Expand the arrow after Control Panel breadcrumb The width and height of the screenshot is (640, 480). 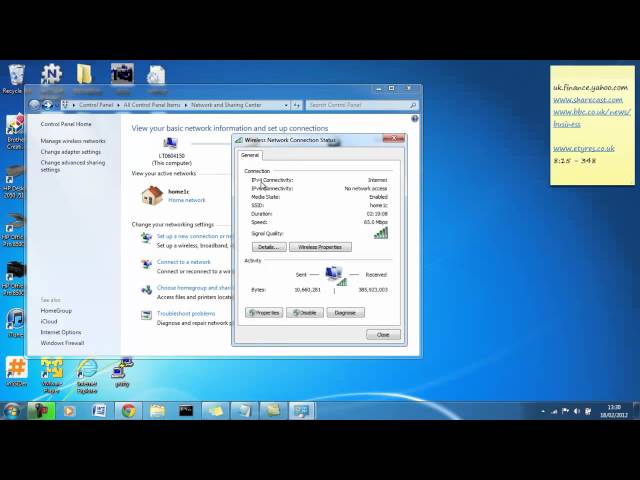118,105
